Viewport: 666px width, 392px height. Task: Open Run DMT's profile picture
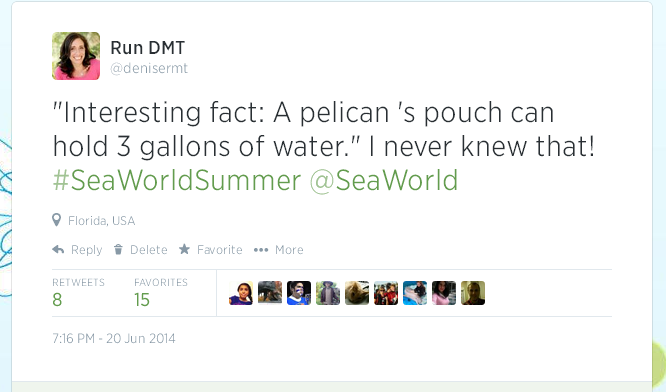(76, 56)
